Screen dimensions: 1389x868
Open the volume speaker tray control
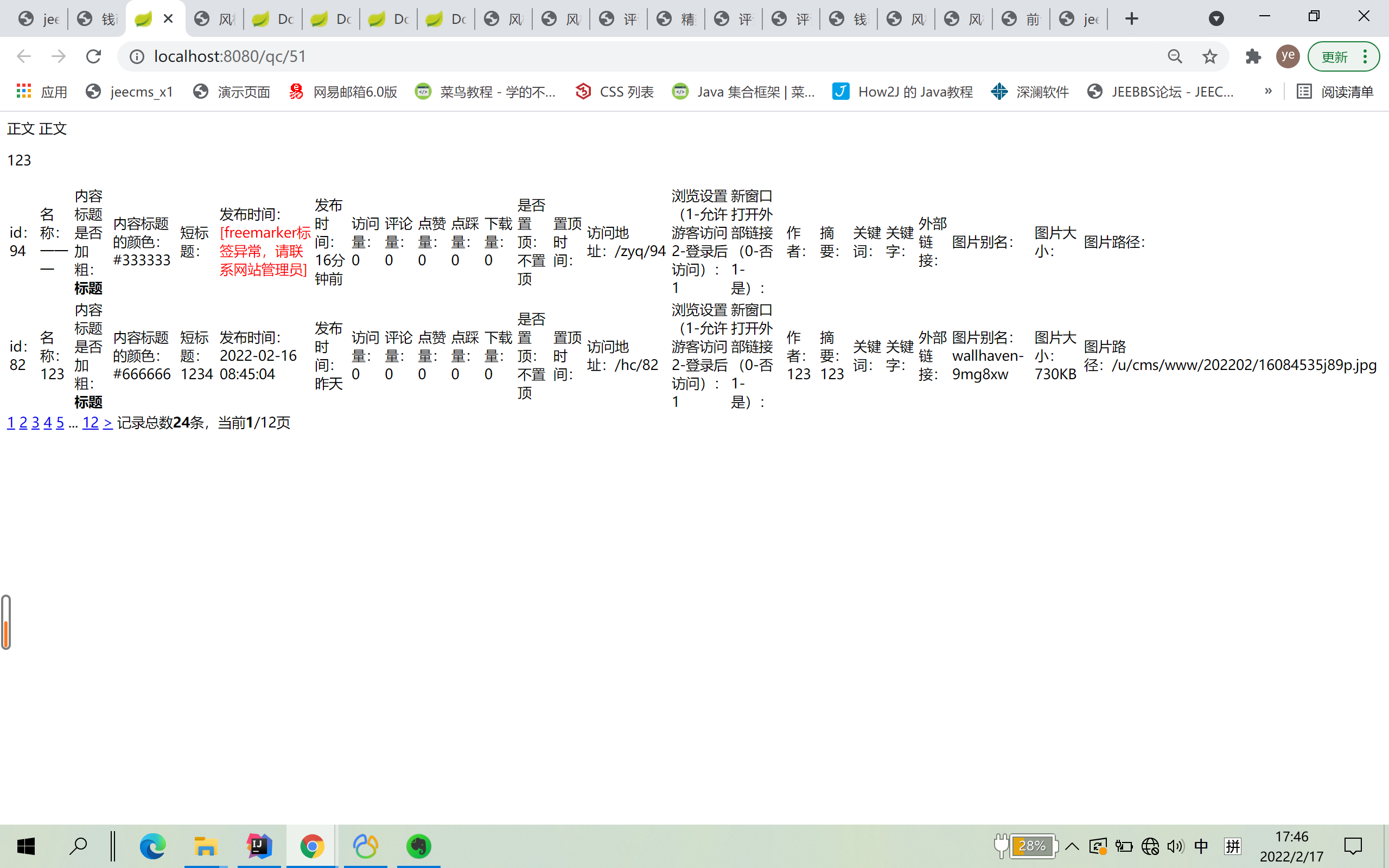[x=1175, y=846]
